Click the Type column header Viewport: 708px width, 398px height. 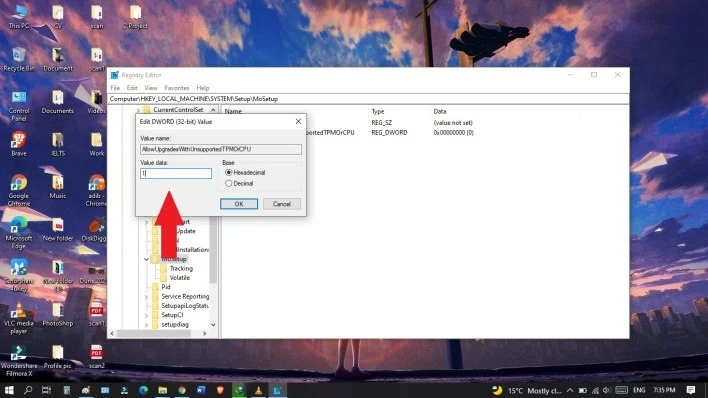click(377, 112)
